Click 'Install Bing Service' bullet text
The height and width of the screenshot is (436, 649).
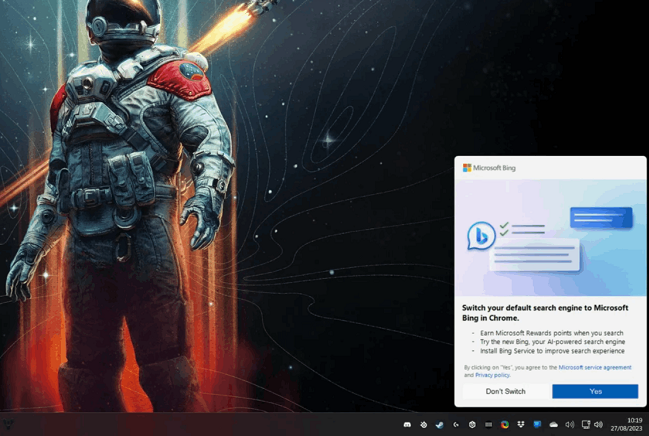[552, 351]
